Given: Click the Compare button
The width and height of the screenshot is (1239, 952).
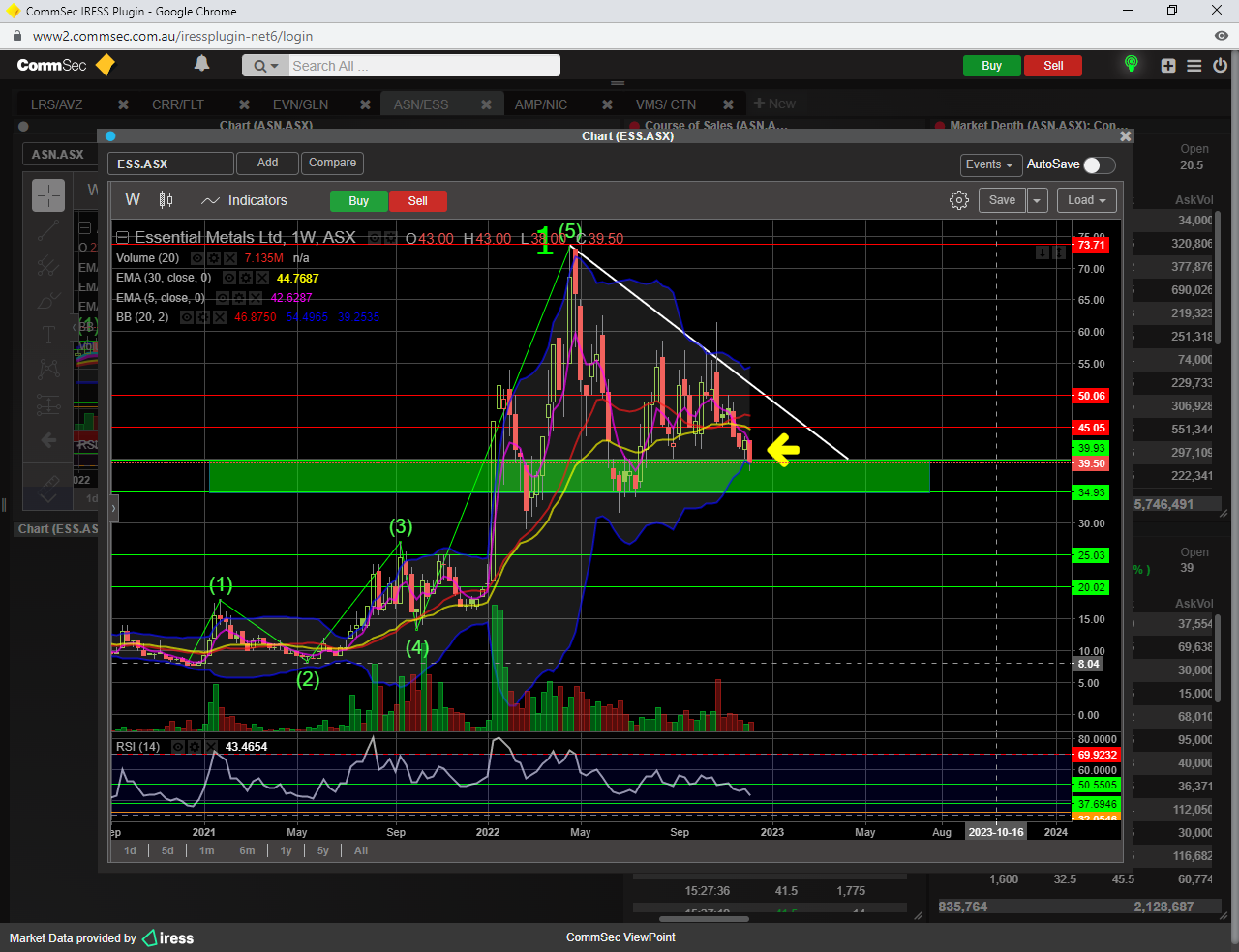Looking at the screenshot, I should [332, 164].
